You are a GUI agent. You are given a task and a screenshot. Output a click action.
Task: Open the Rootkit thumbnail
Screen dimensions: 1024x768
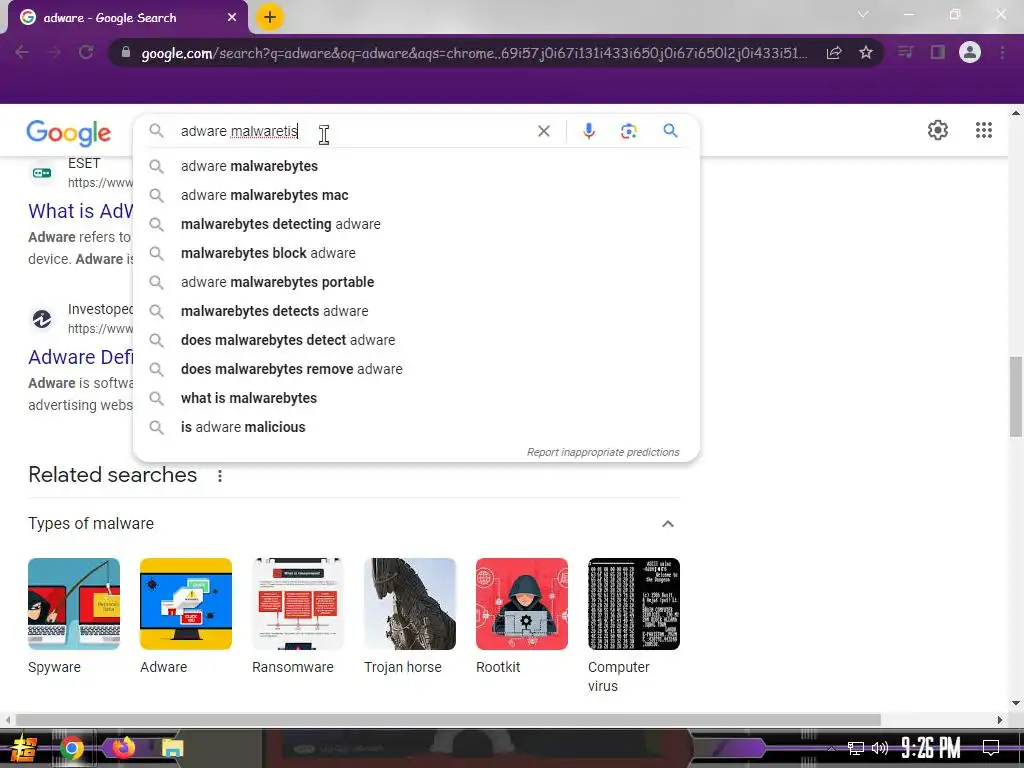[x=522, y=604]
